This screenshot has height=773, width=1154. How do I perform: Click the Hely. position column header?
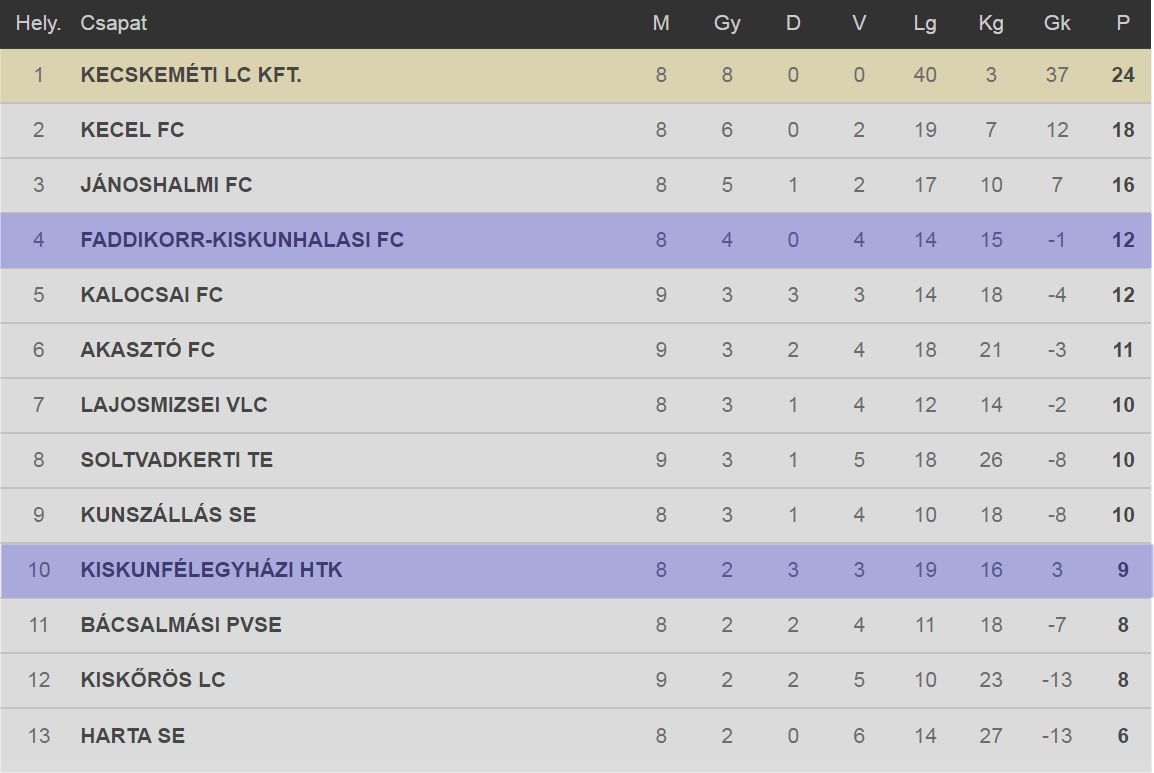38,23
